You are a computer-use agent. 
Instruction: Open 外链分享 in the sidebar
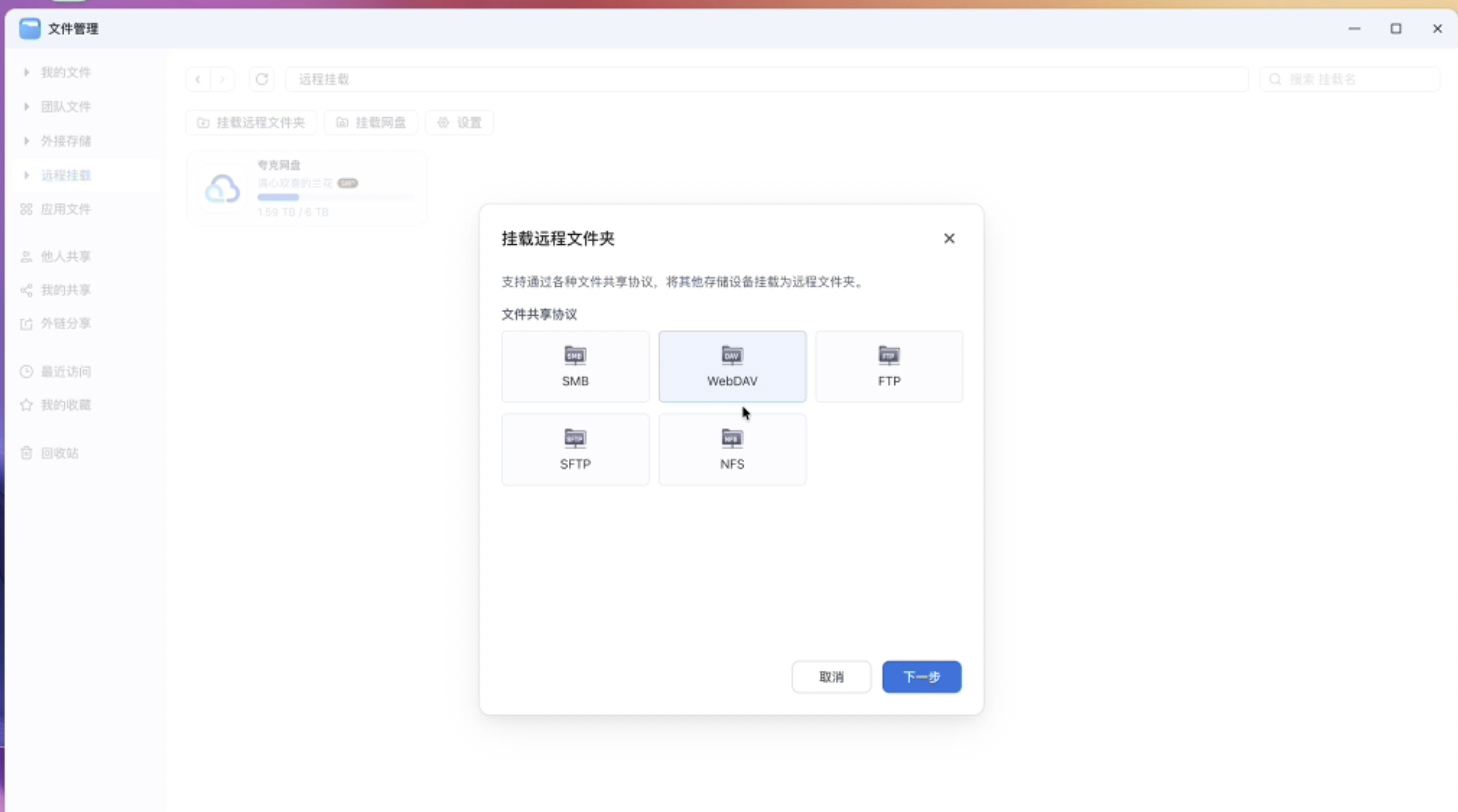65,324
